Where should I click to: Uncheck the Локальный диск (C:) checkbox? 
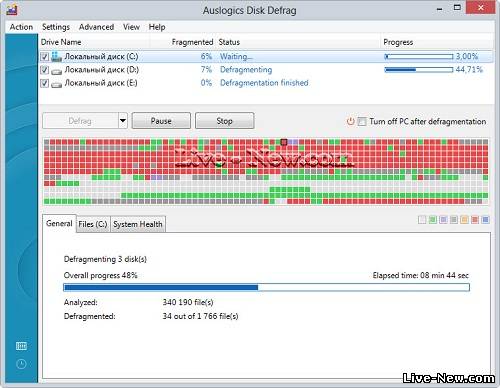click(x=45, y=57)
